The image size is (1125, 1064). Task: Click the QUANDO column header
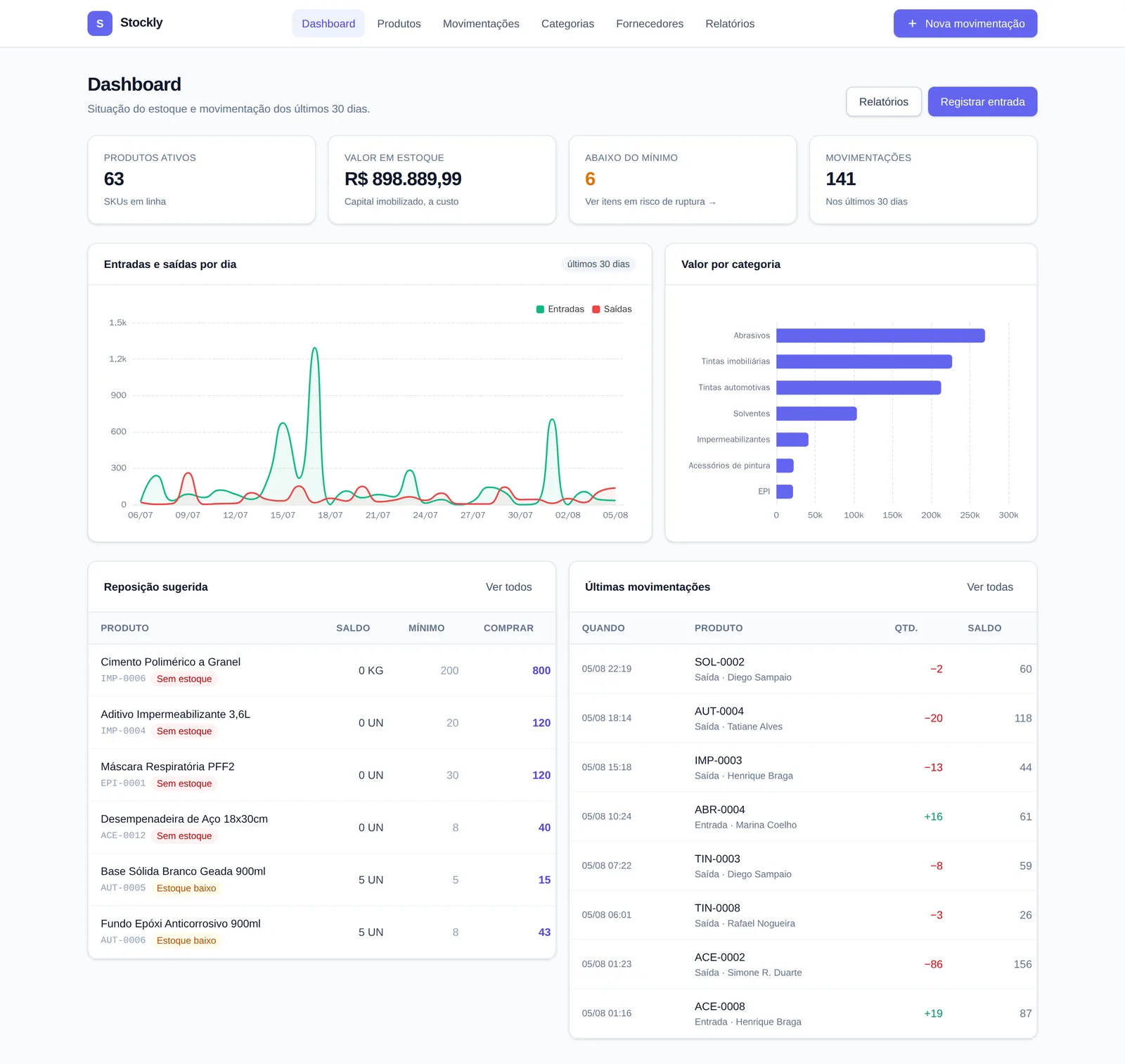coord(603,628)
